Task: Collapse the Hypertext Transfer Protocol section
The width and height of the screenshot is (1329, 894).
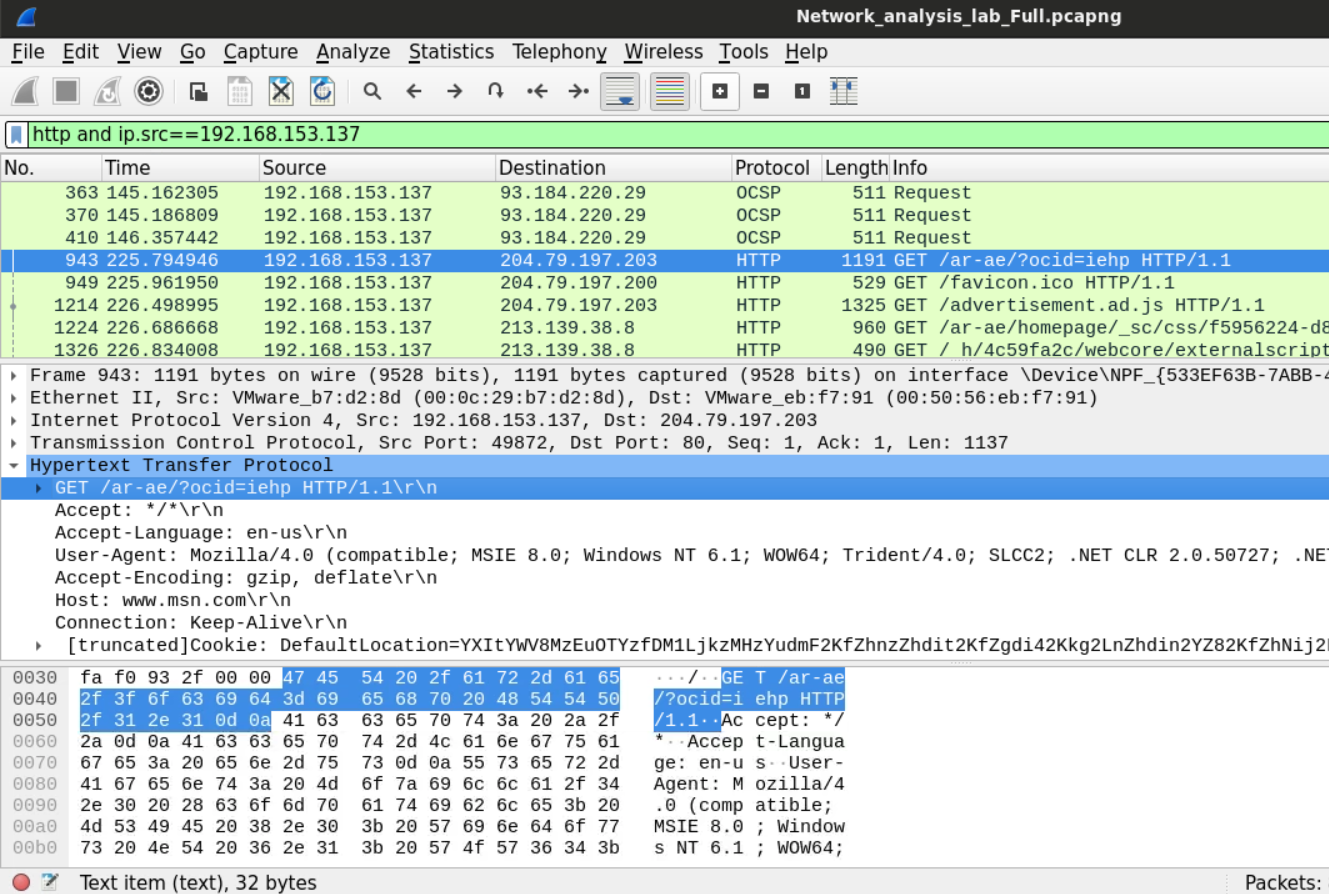Action: pyautogui.click(x=15, y=466)
